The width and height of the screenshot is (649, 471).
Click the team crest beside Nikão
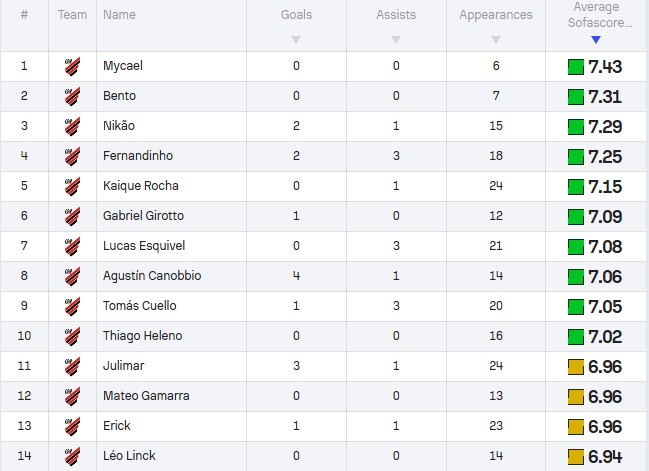pyautogui.click(x=72, y=126)
